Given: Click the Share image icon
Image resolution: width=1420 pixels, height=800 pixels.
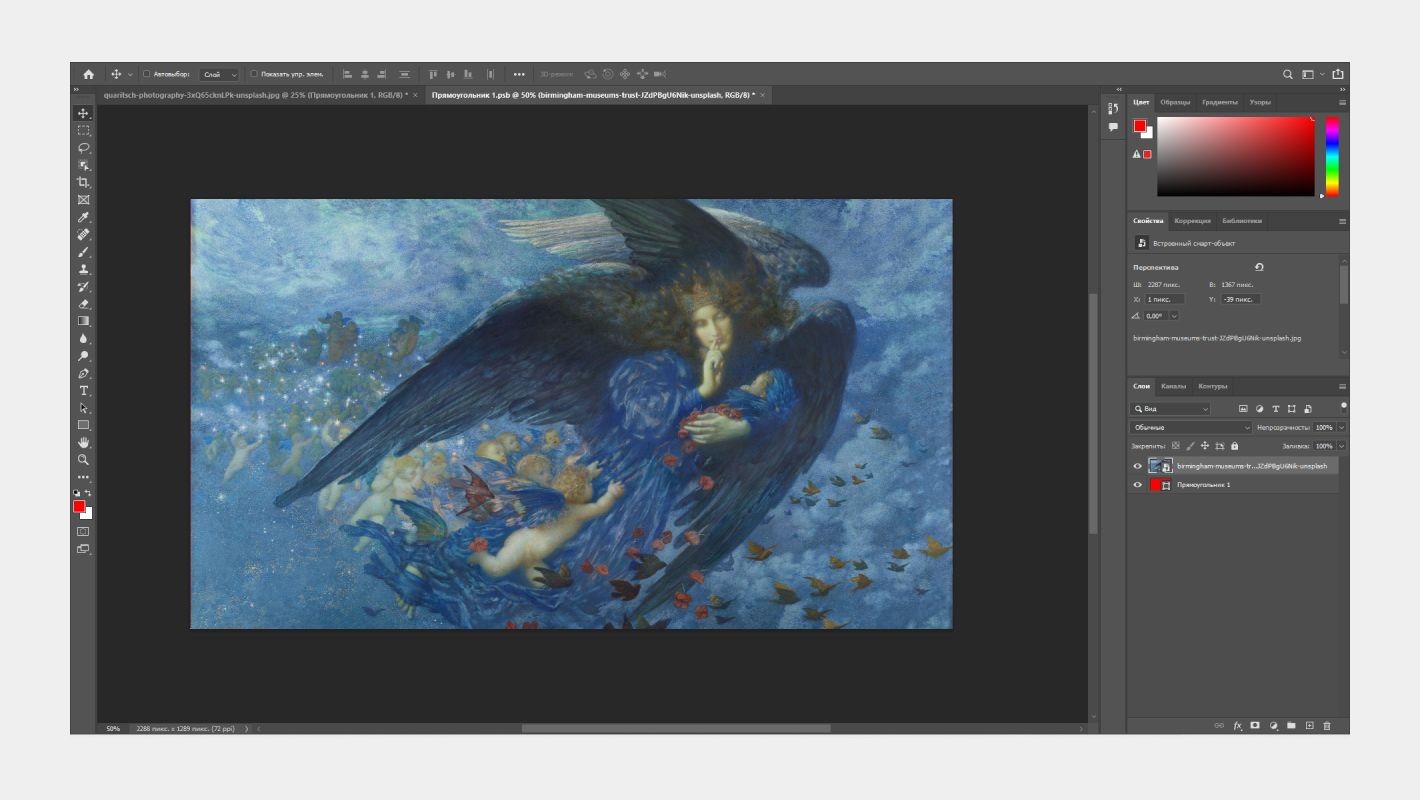Looking at the screenshot, I should point(1338,74).
